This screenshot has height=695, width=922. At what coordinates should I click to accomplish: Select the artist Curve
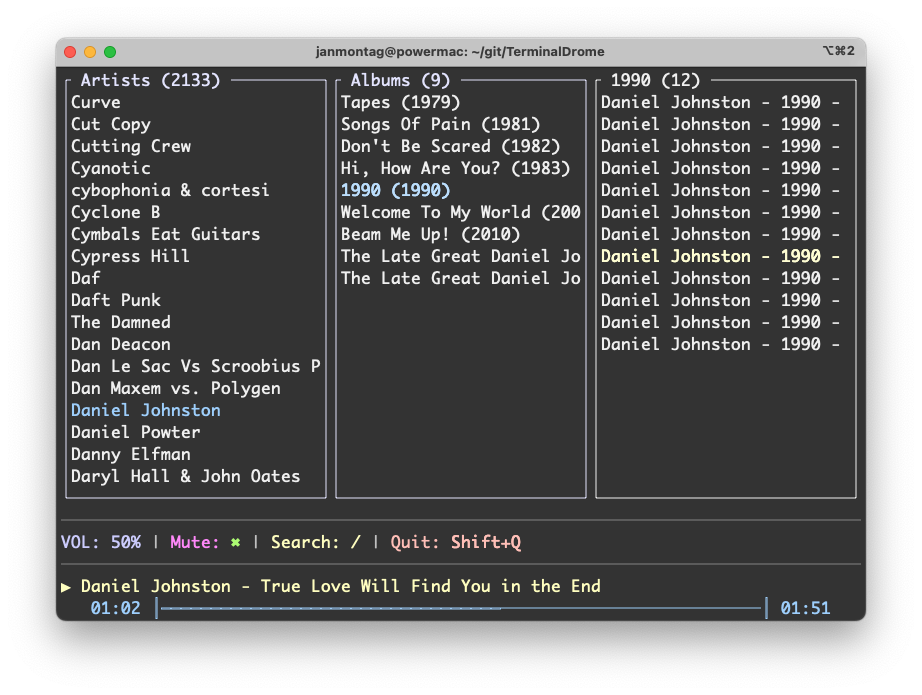click(96, 102)
